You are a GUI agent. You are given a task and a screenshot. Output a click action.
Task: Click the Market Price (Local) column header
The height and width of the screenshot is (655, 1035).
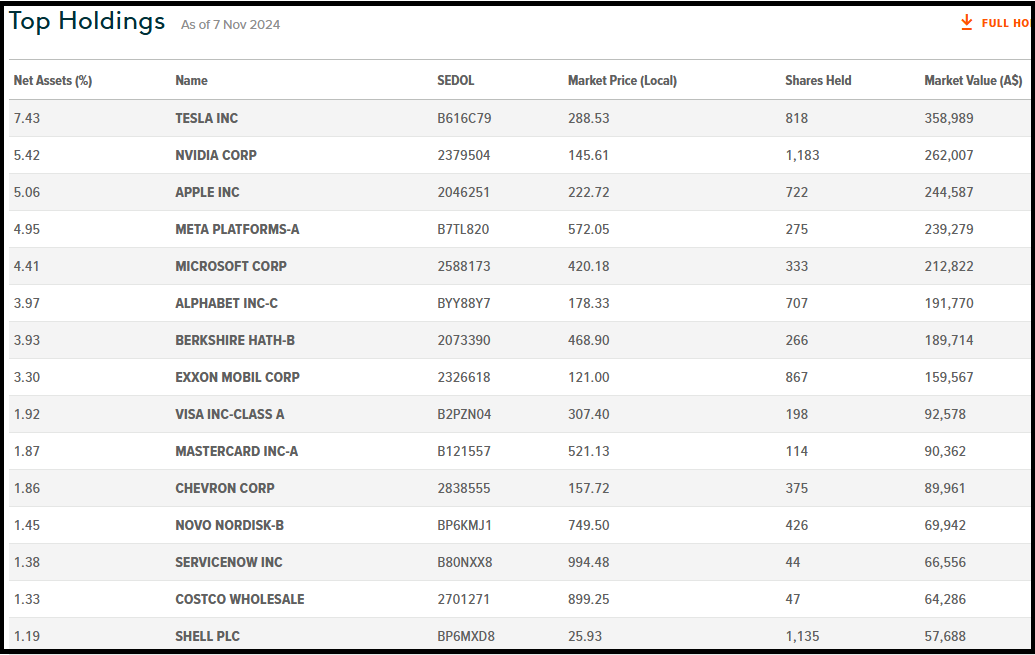622,81
